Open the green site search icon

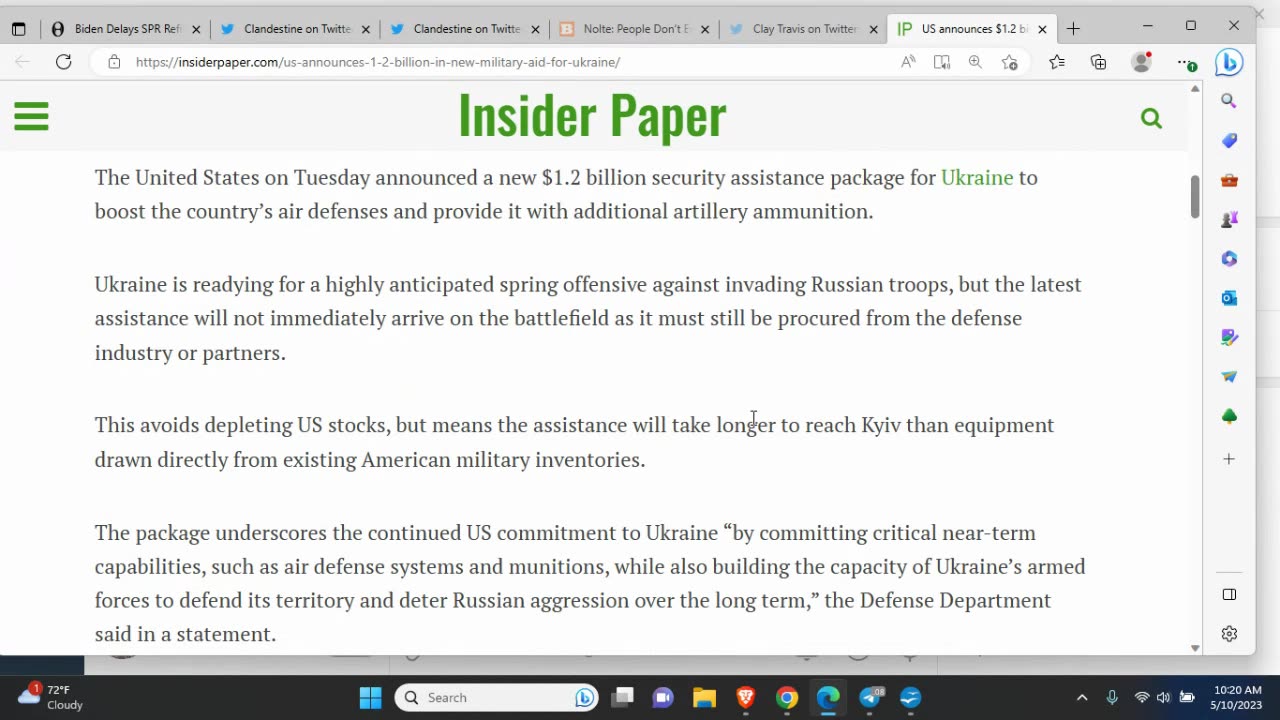1151,118
